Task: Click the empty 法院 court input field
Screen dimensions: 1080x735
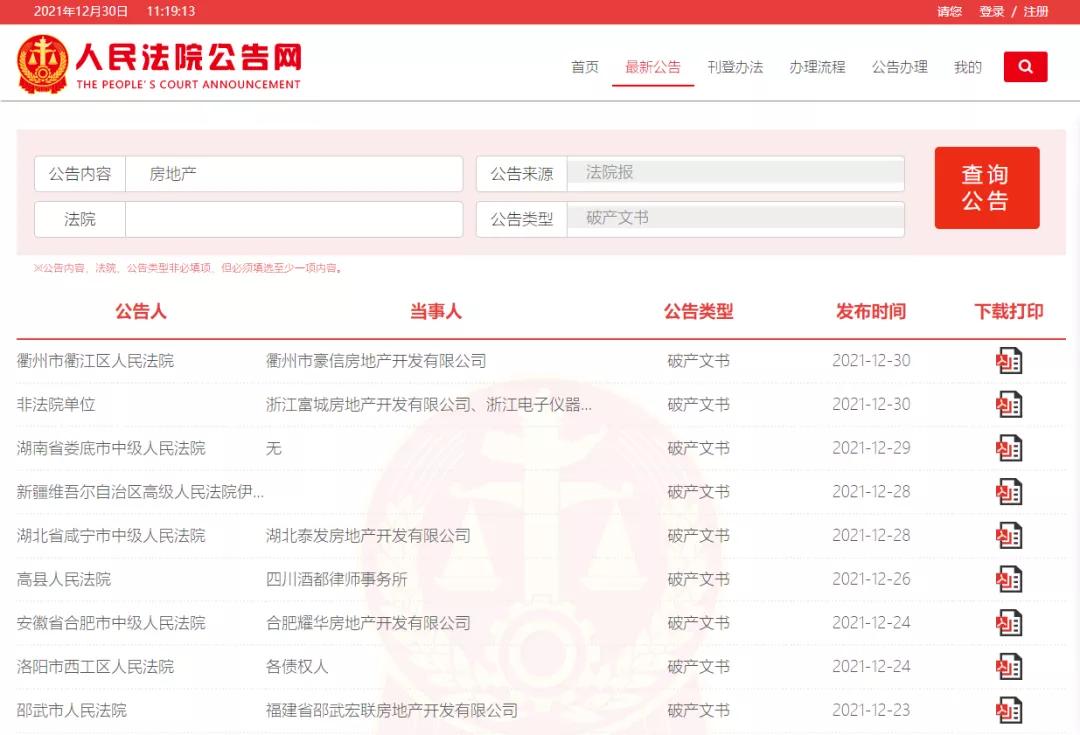Action: click(295, 218)
